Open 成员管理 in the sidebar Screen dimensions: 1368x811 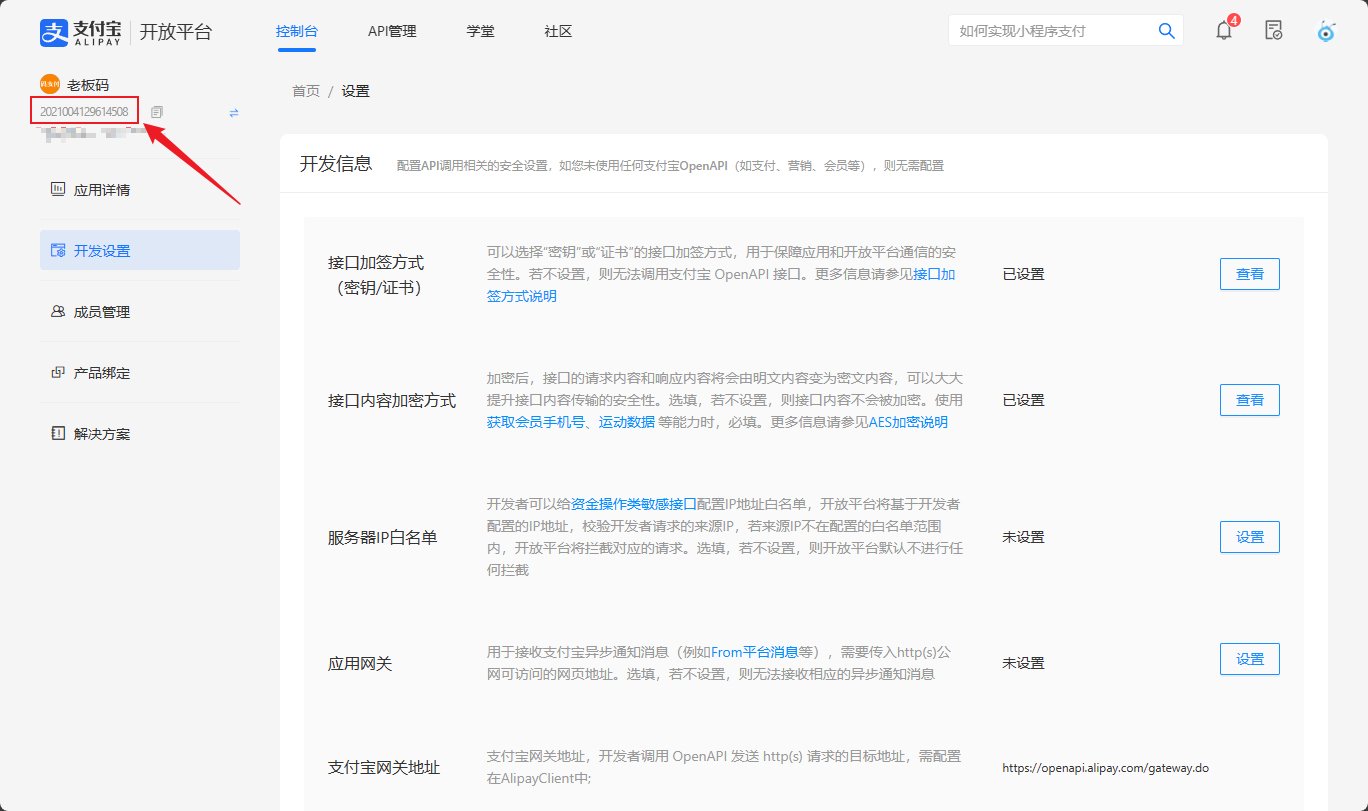(x=101, y=312)
